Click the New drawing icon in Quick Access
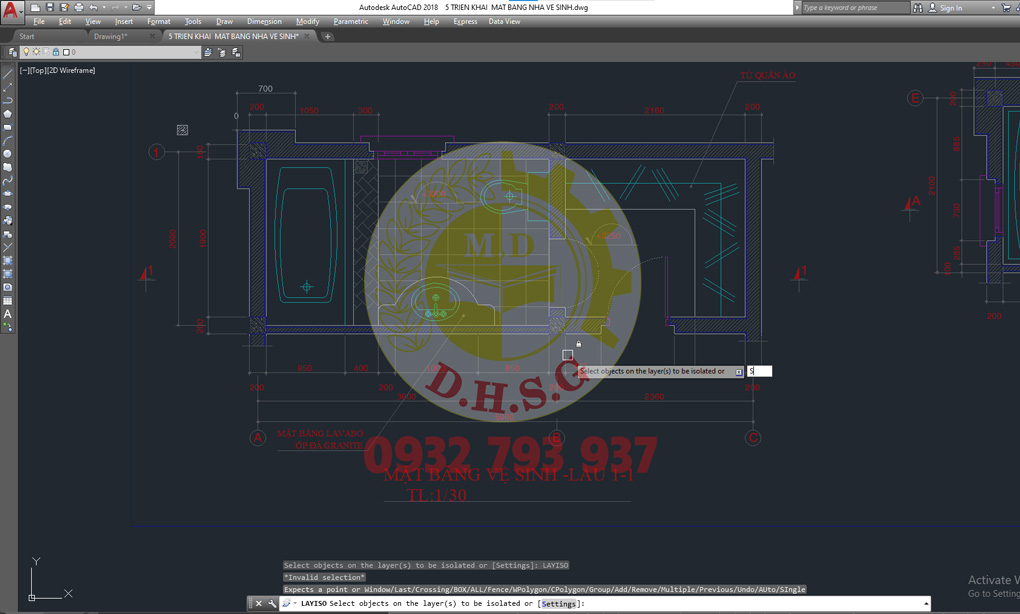 click(35, 8)
